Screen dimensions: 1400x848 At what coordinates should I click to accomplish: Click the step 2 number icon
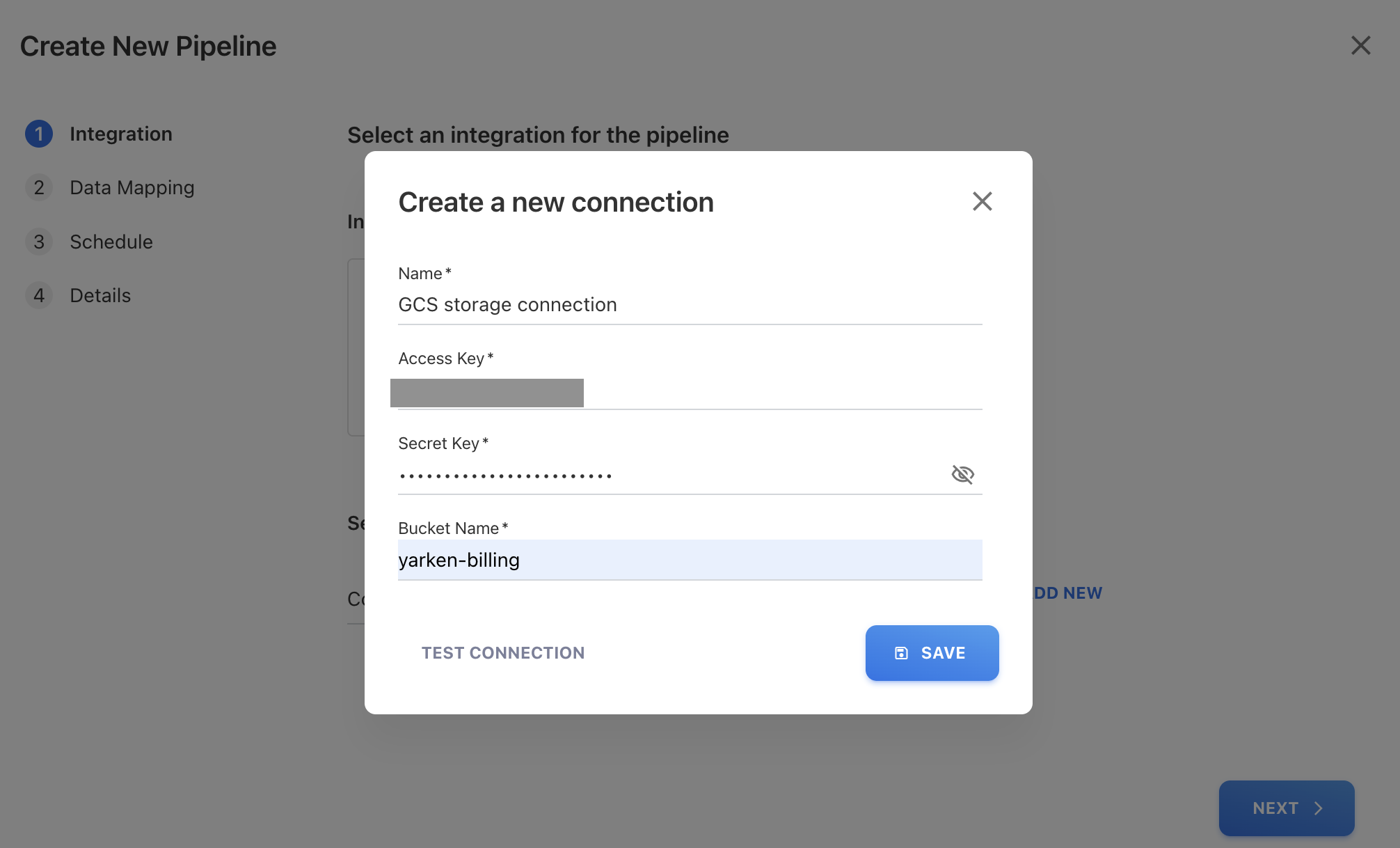point(39,188)
